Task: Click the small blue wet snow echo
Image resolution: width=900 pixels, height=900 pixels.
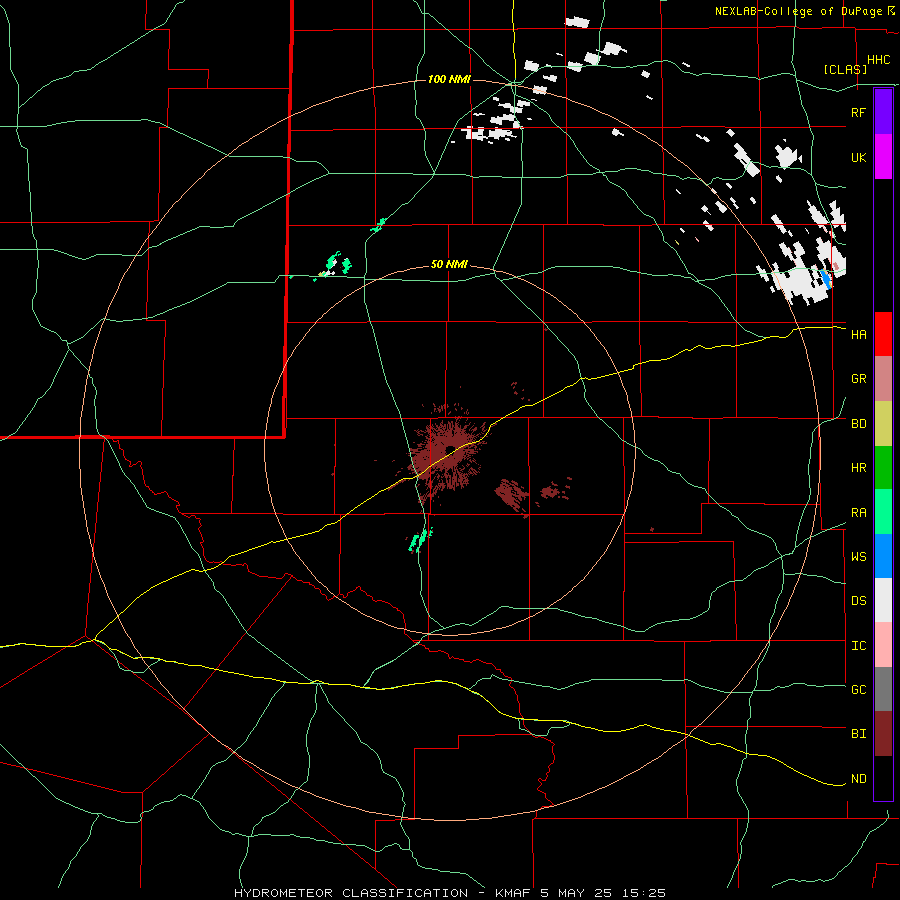Action: [x=826, y=278]
